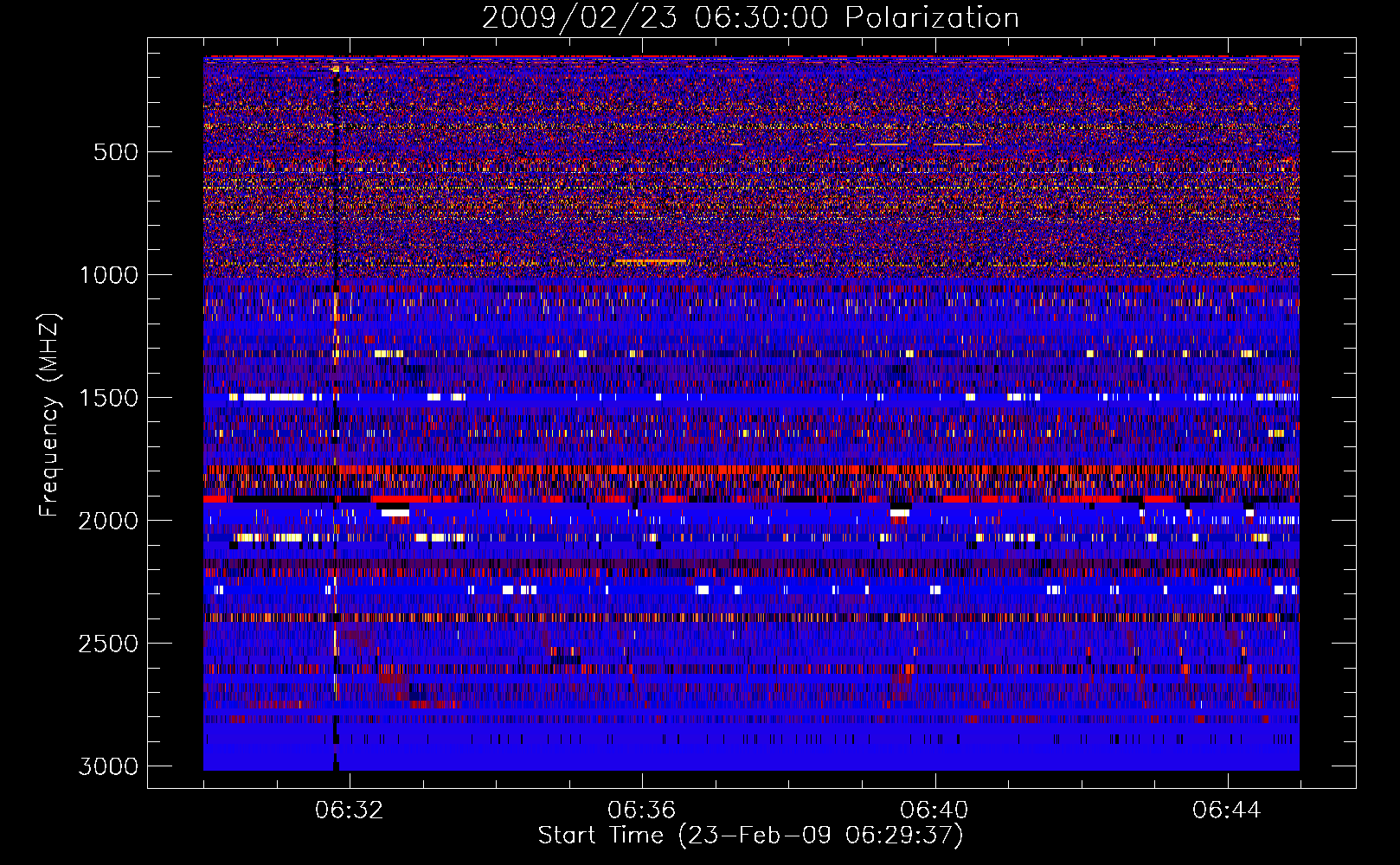Click the 06:44 time tick label

pos(1226,811)
